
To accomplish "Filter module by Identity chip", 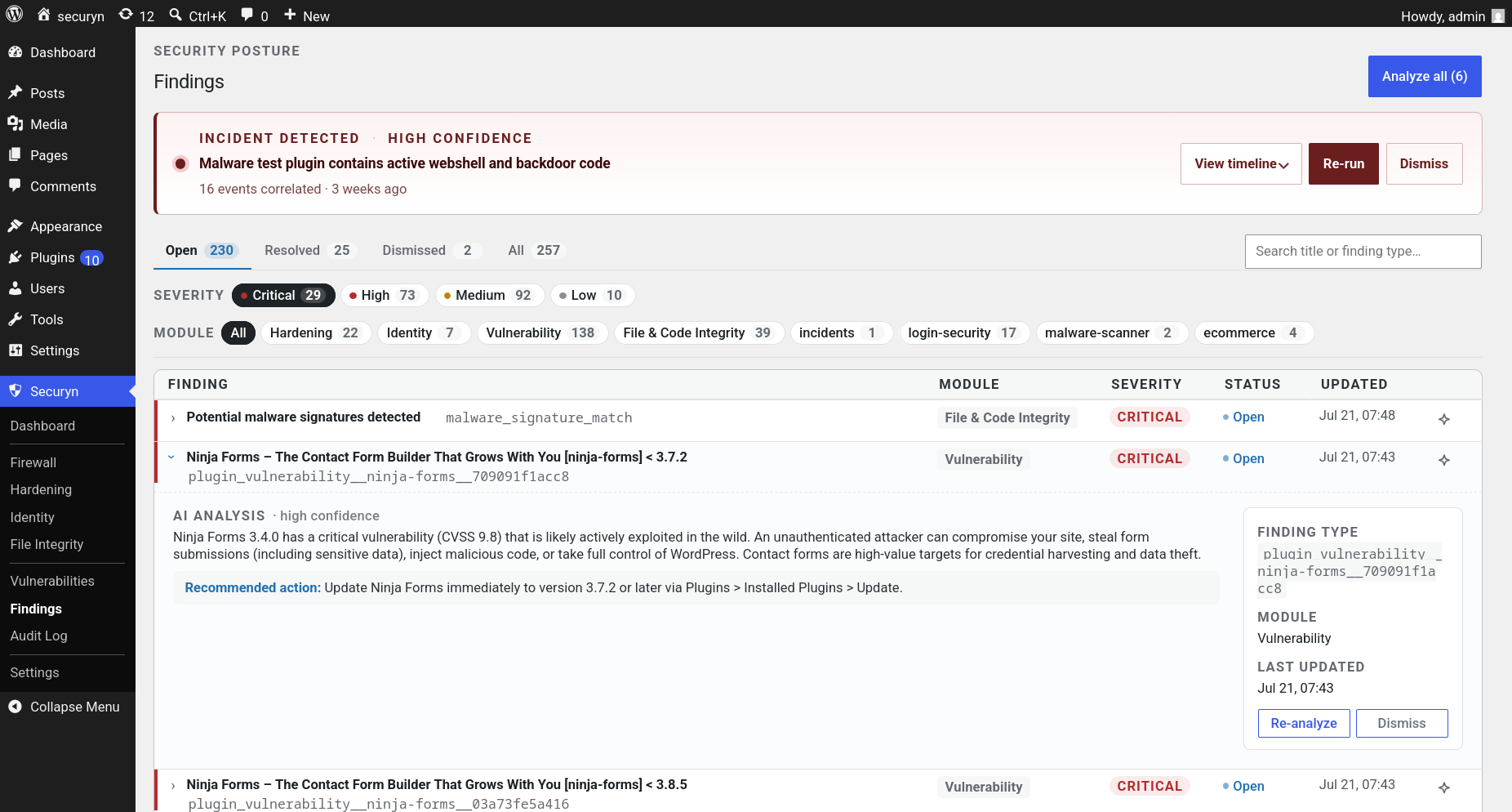I will tap(424, 332).
